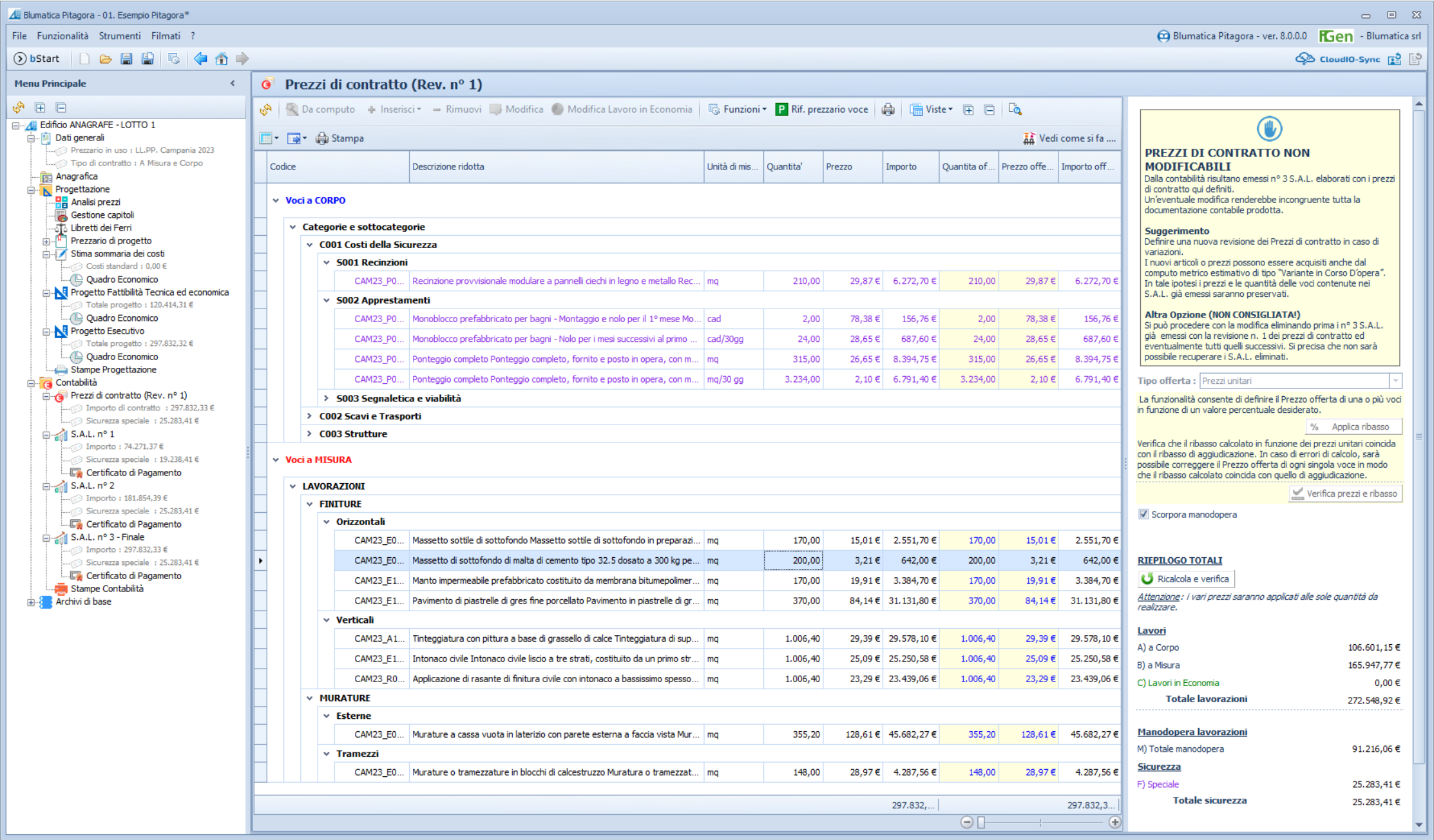Click the printer icon beside Rif. prezzario
1434x840 pixels.
888,110
